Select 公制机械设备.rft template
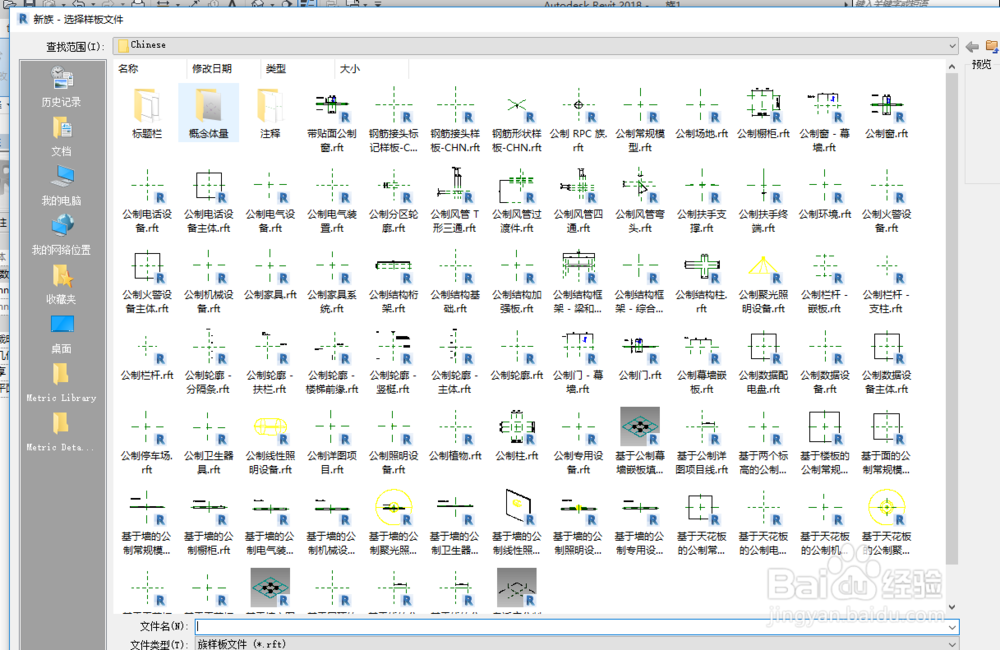The width and height of the screenshot is (1000, 650). [x=209, y=281]
